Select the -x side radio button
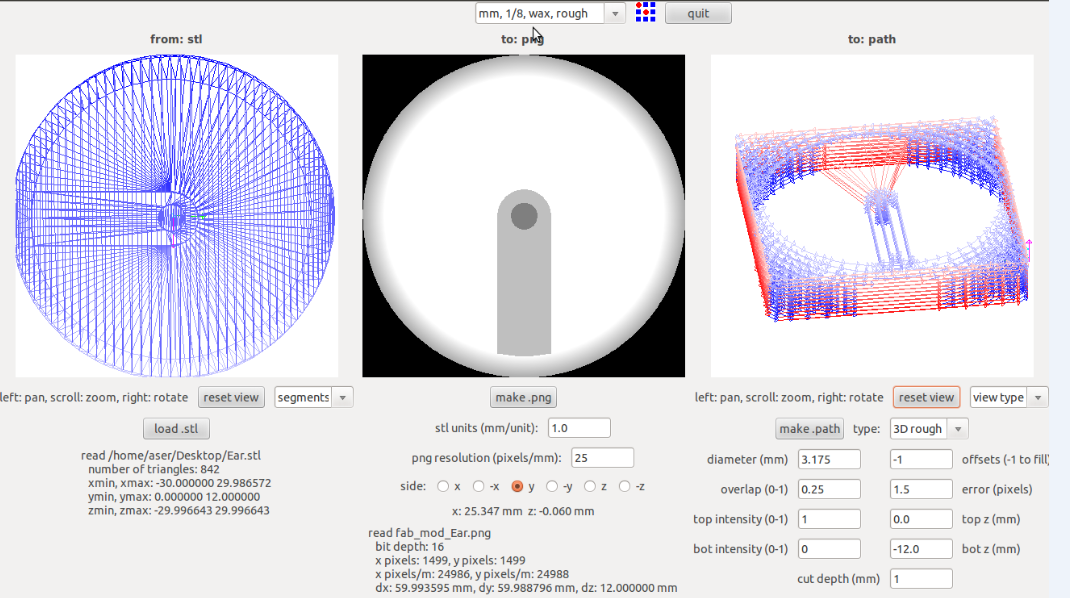1070x598 pixels. tap(478, 487)
